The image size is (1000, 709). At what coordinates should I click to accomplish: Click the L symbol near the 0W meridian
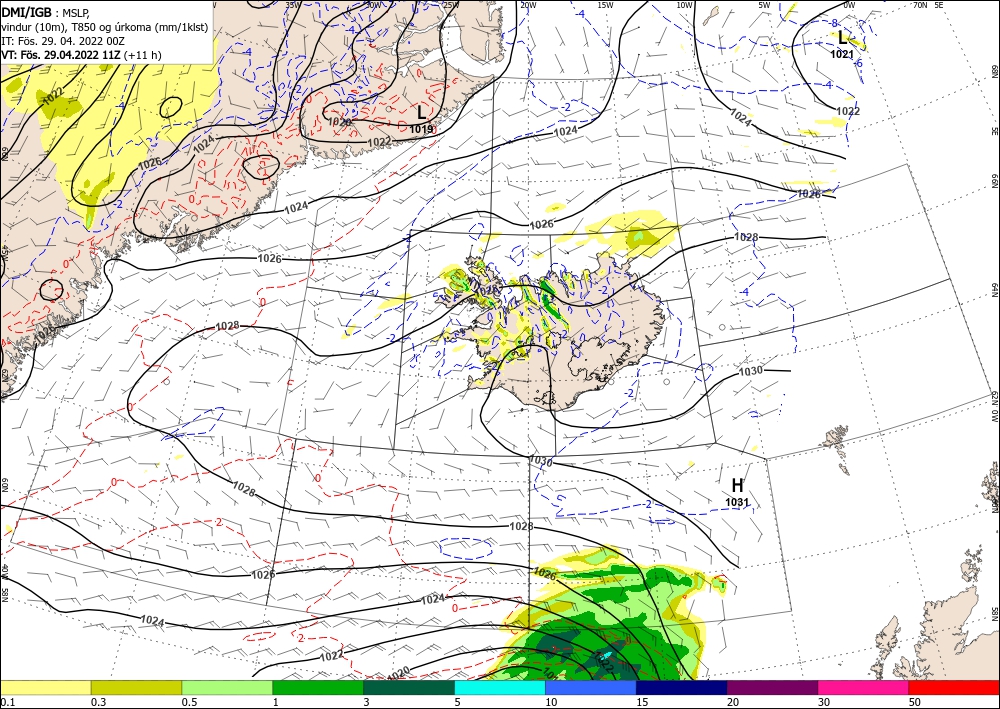click(843, 37)
